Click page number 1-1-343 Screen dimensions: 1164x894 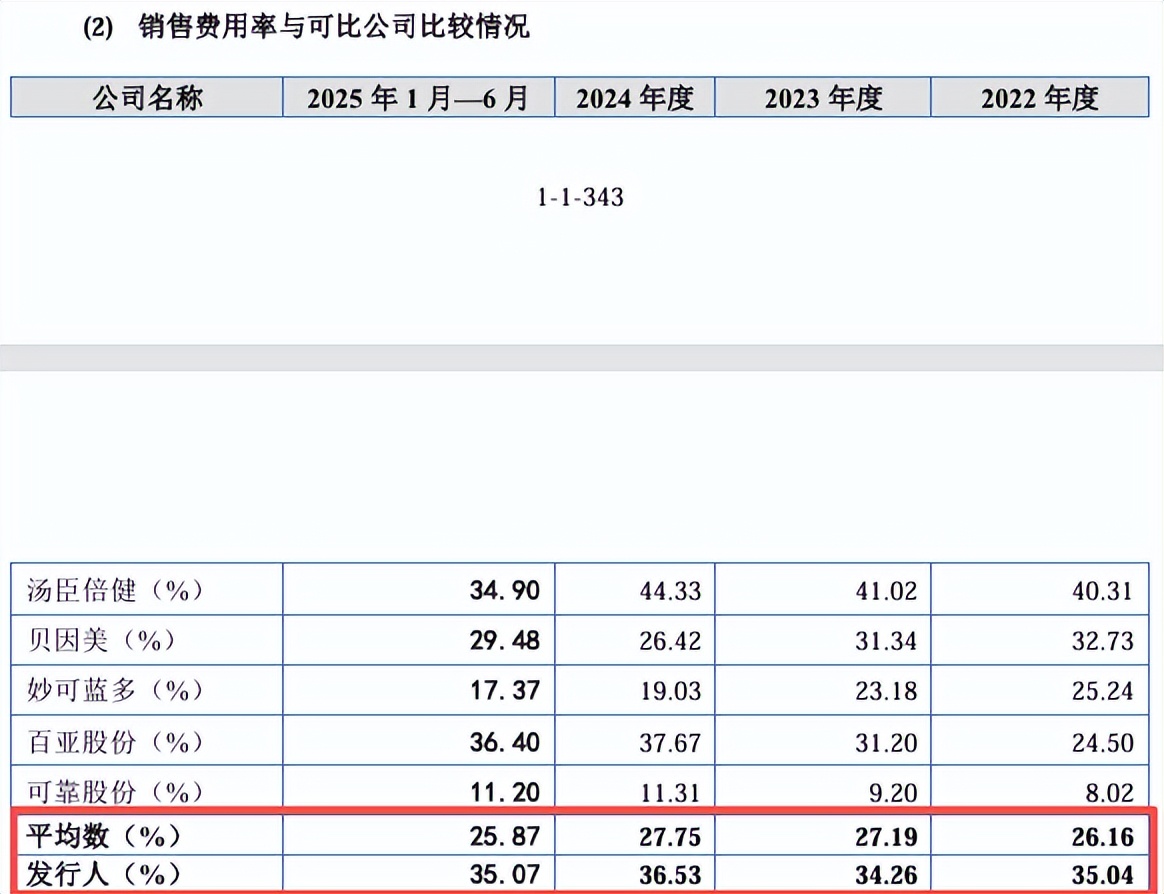(580, 198)
